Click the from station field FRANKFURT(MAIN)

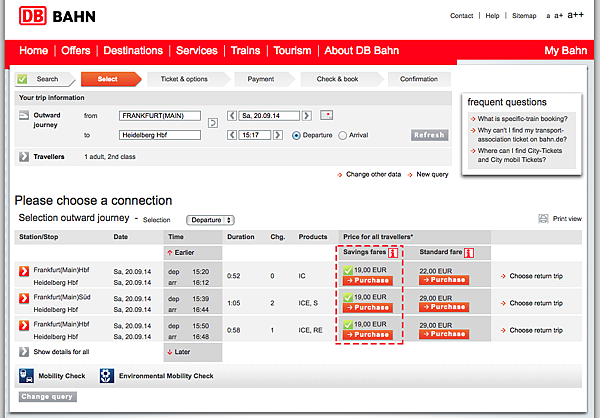pos(160,116)
